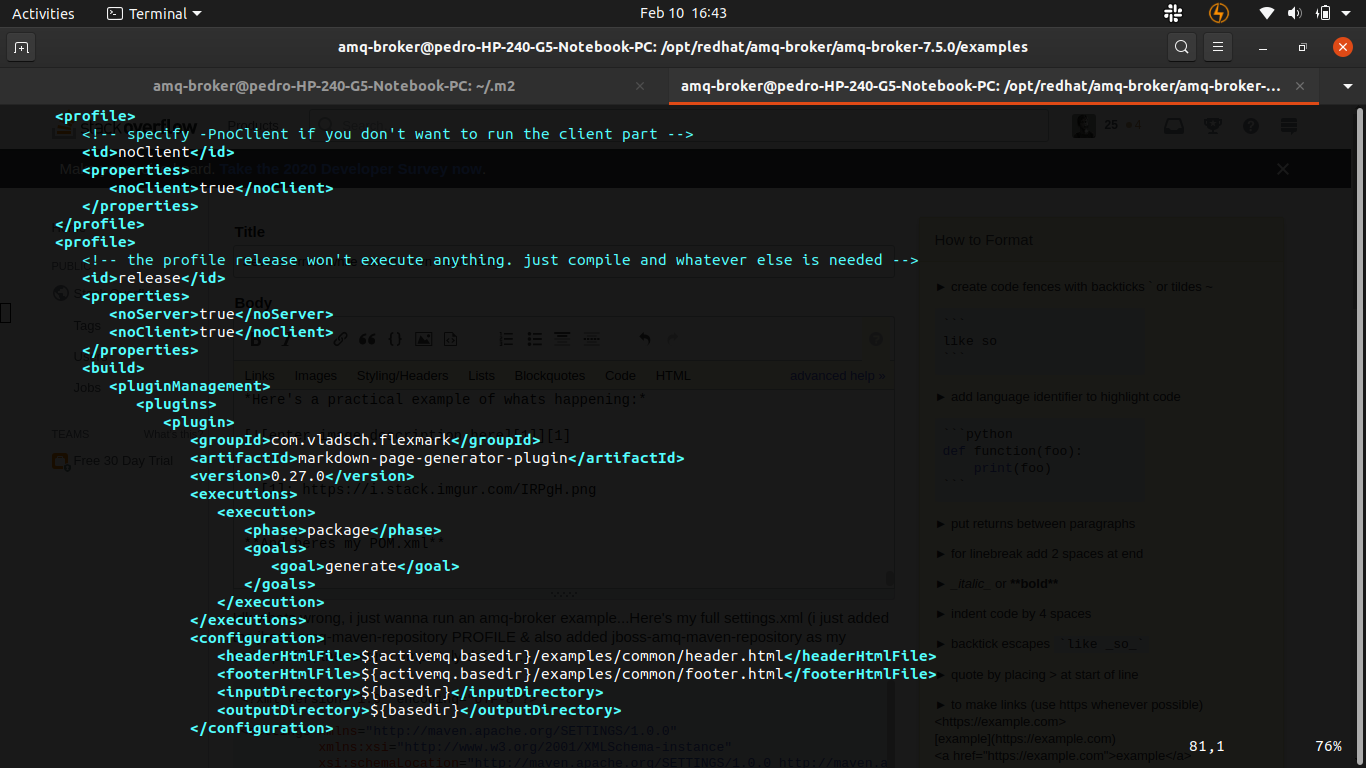
Task: Switch to the ~/.m2 terminal tab
Action: point(334,86)
